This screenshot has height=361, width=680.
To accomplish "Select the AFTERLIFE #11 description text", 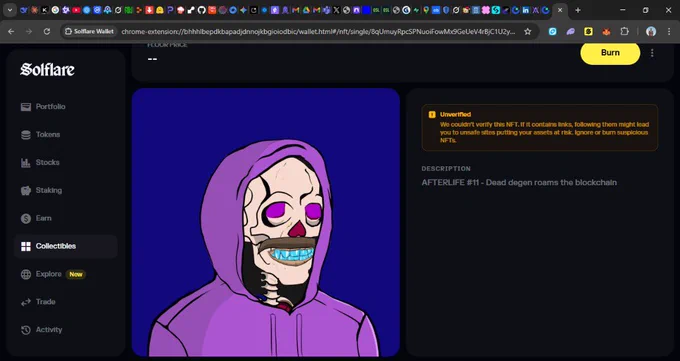I will click(x=519, y=183).
